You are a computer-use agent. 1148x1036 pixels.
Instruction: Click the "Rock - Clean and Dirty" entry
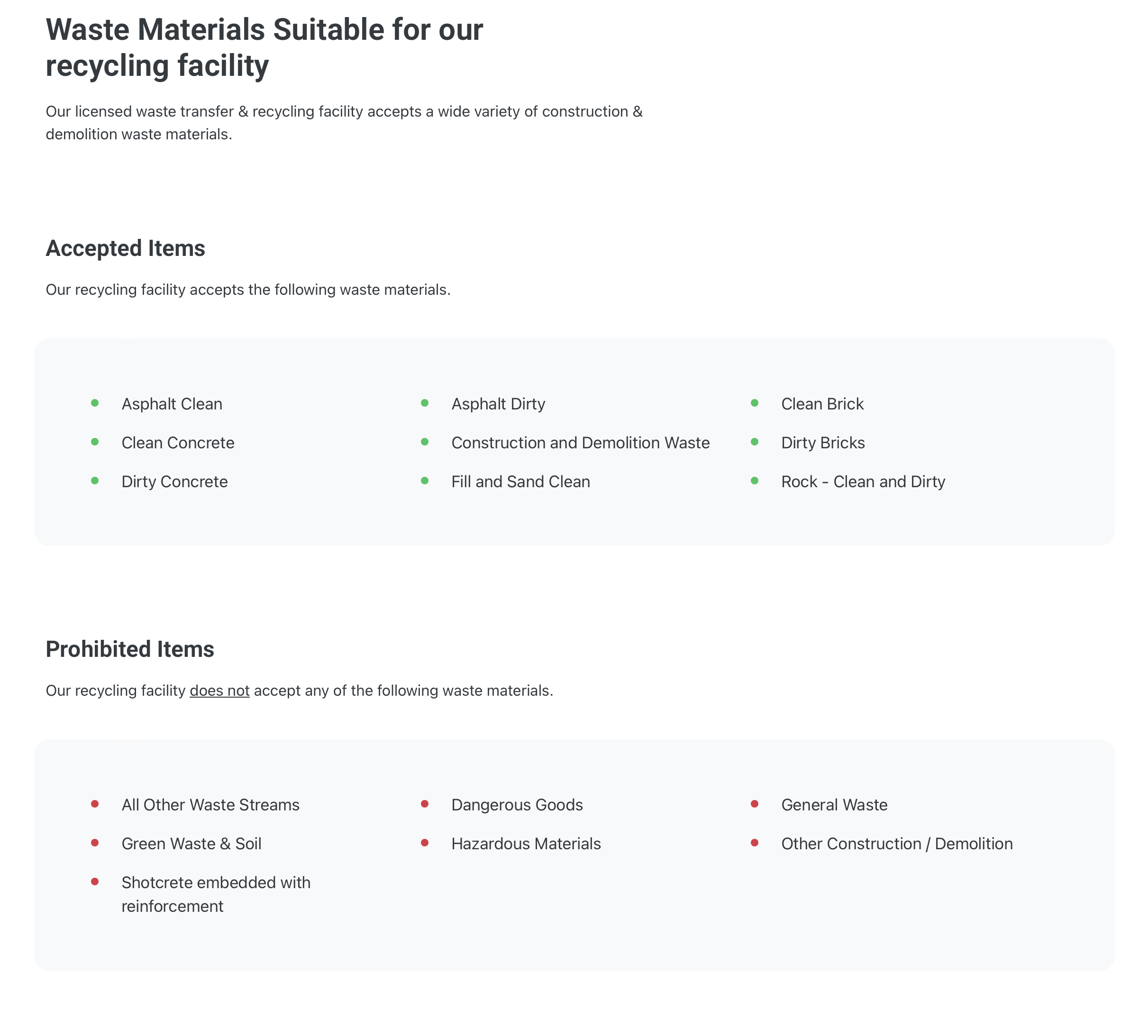point(863,482)
